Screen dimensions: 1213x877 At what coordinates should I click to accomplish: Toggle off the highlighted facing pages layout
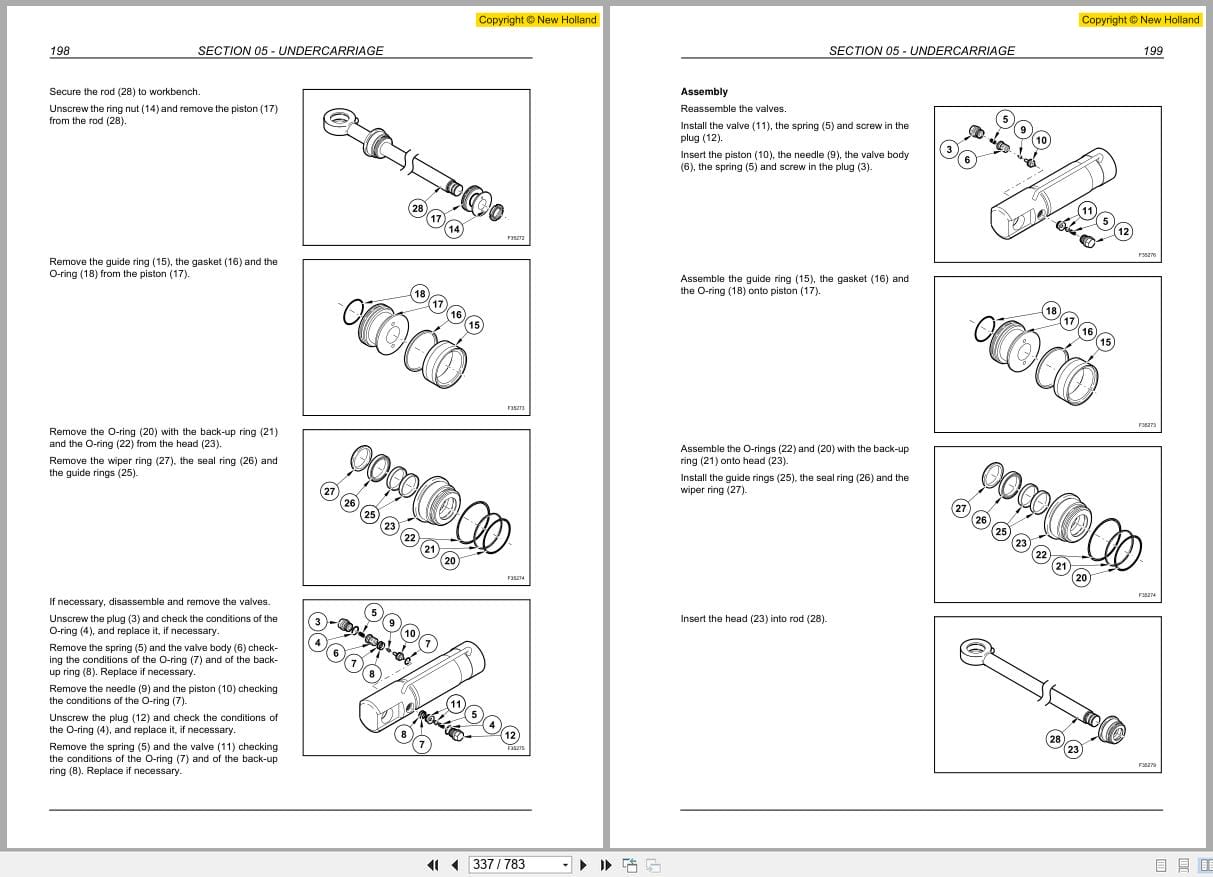pyautogui.click(x=1205, y=865)
